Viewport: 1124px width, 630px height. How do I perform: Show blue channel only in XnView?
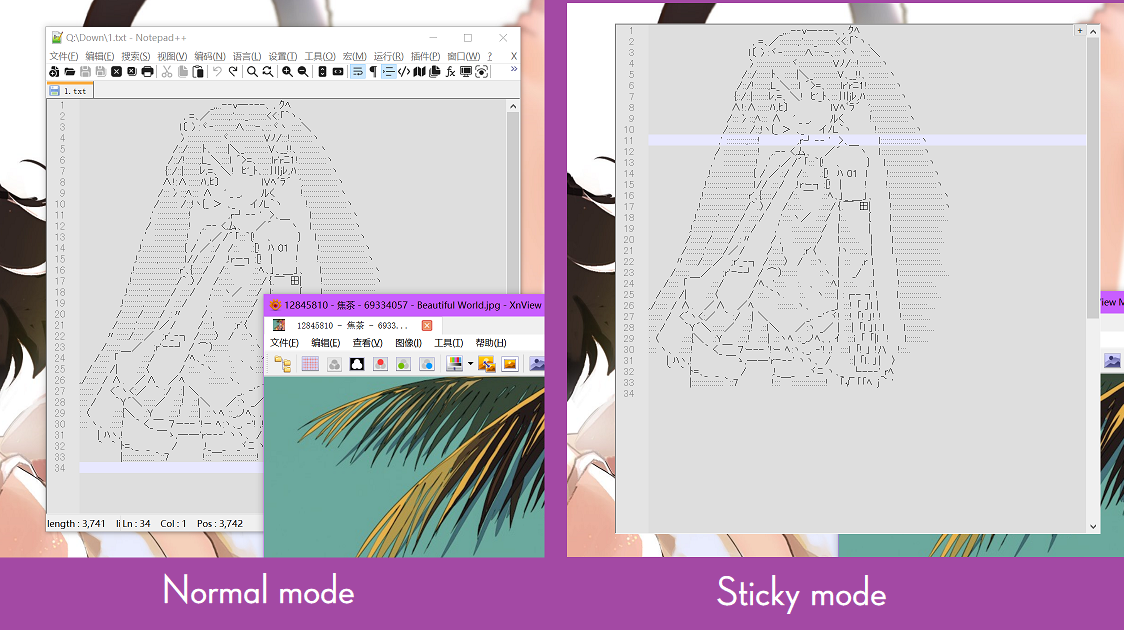[x=427, y=364]
